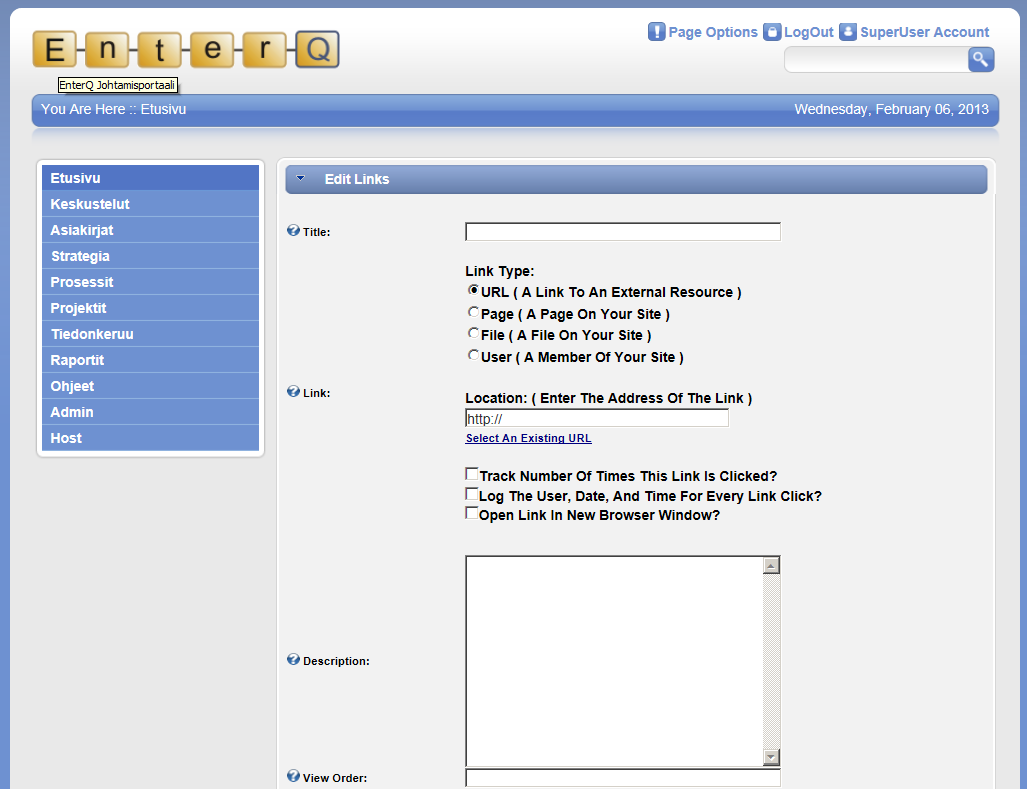
Task: Open the Strategia menu item
Action: click(151, 256)
